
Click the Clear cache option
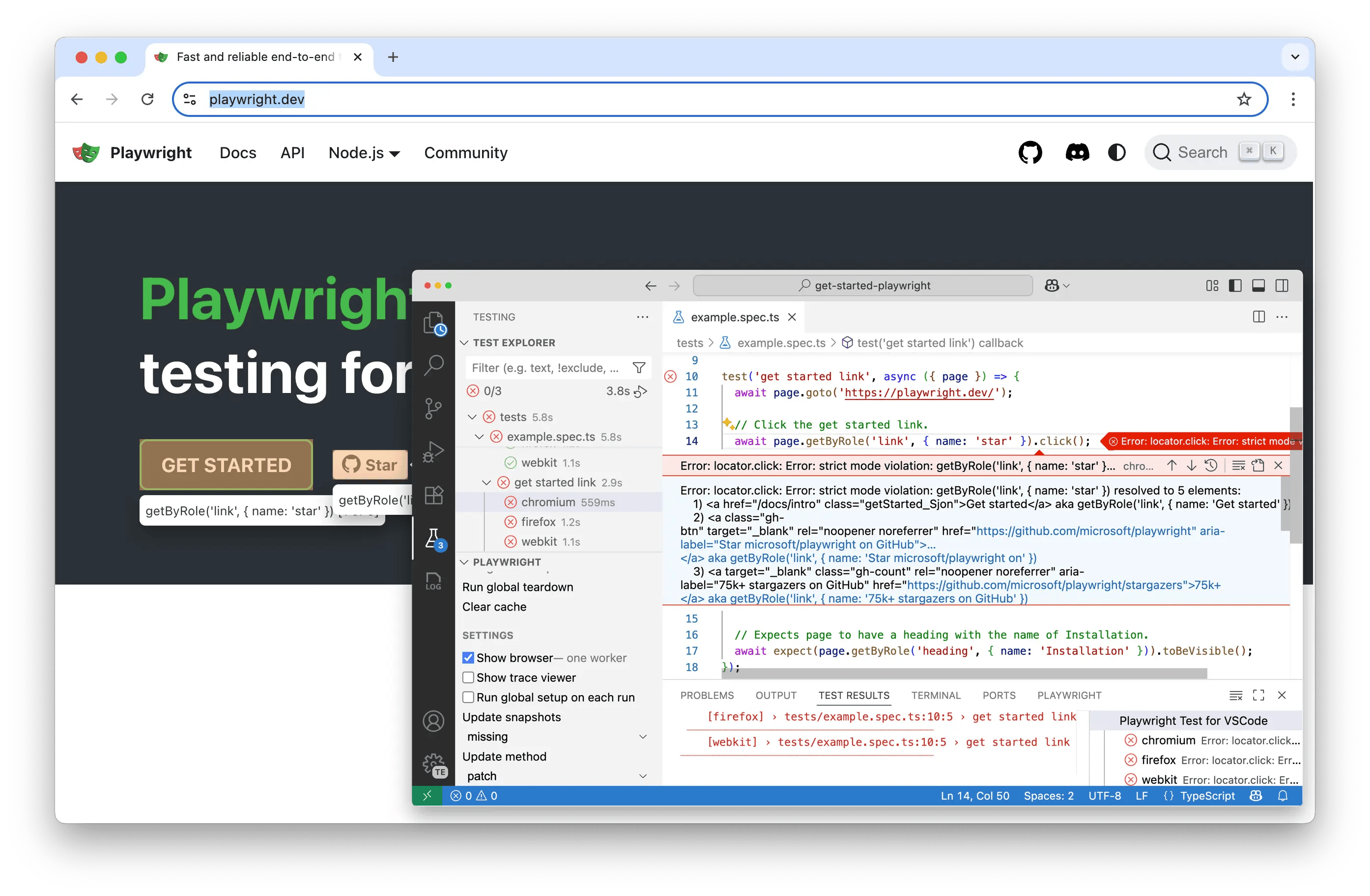tap(494, 607)
